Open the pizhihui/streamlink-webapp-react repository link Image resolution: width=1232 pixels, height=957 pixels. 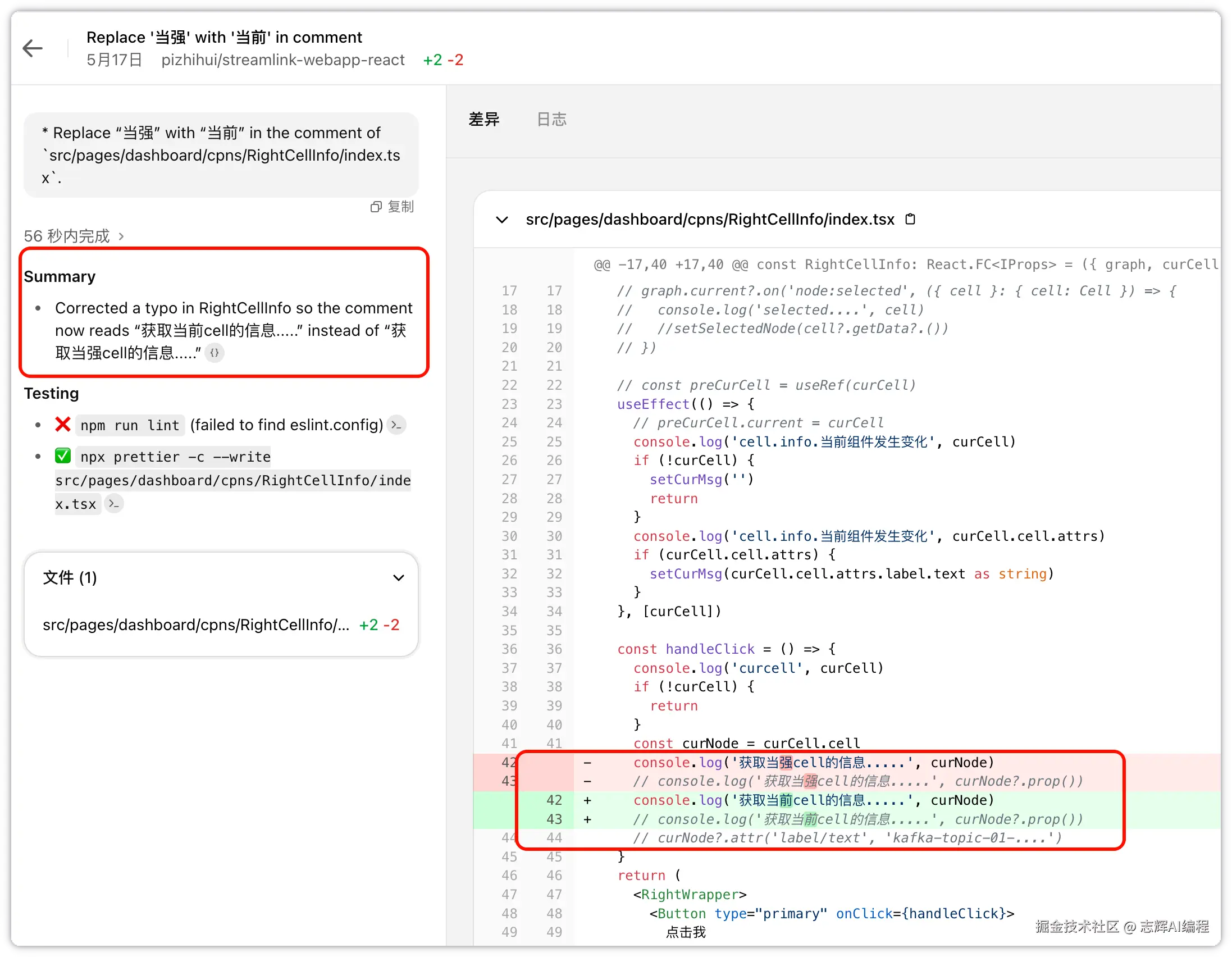coord(282,60)
